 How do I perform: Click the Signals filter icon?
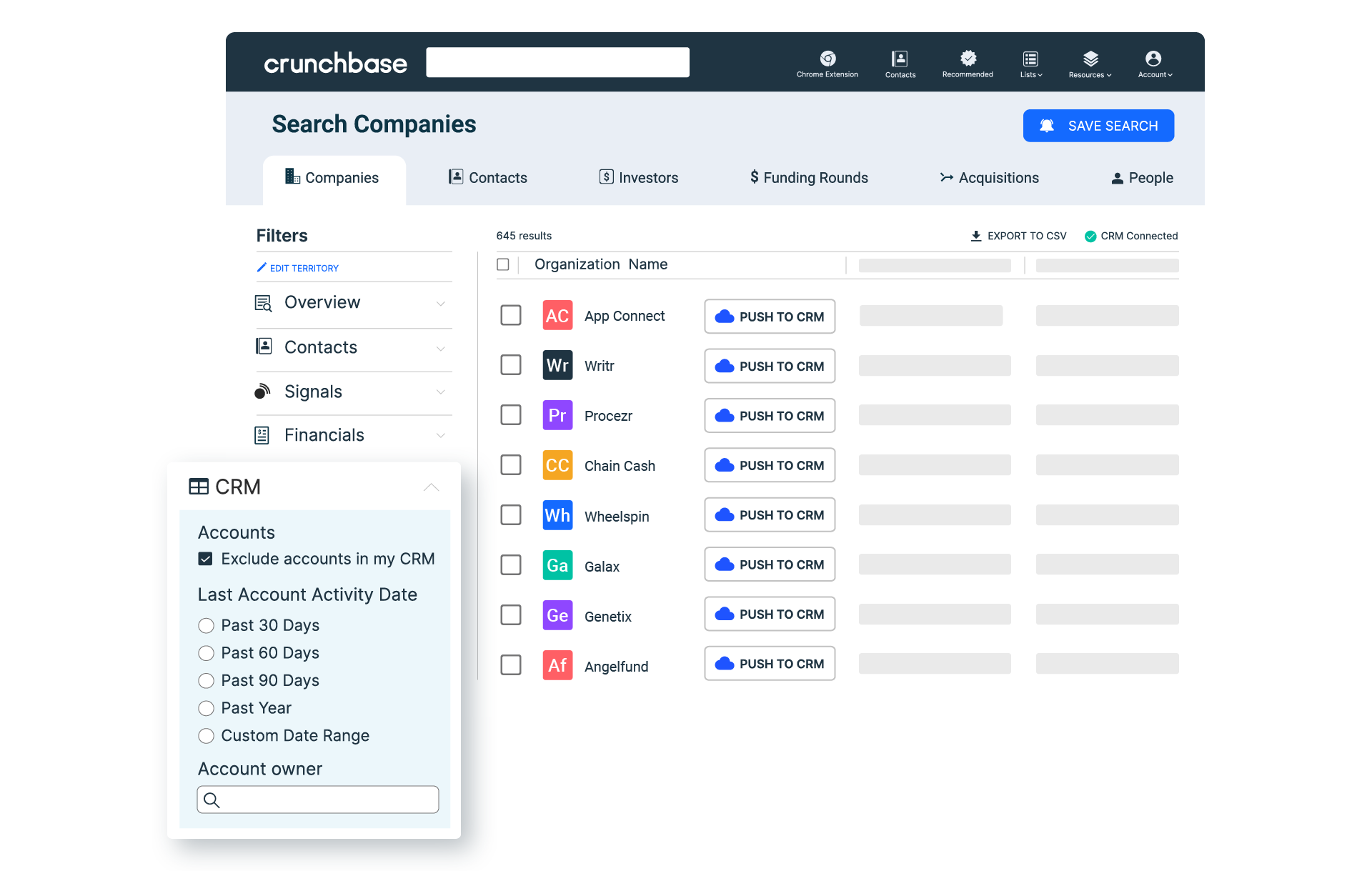[263, 391]
